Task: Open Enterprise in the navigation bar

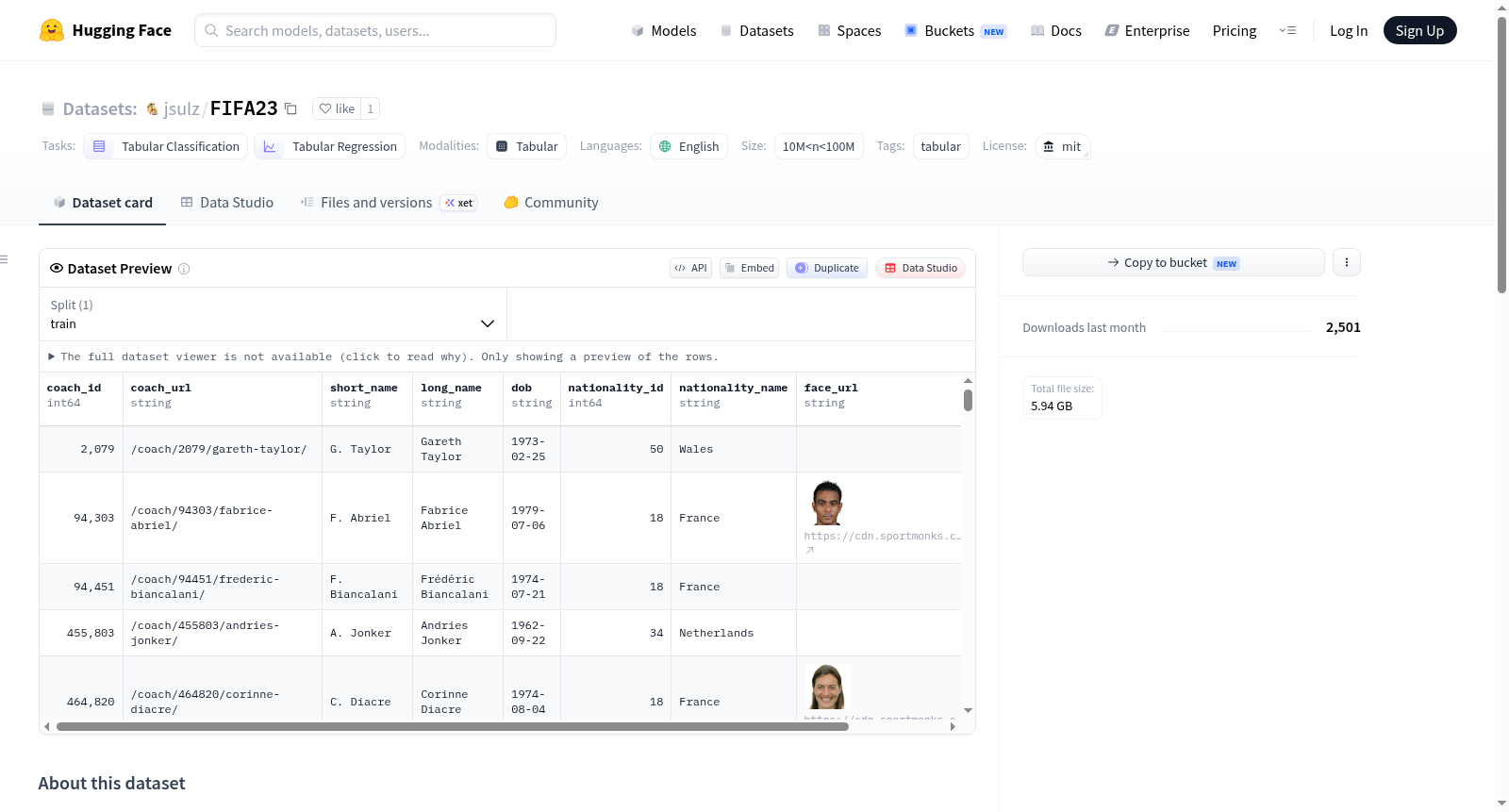Action: pos(1147,31)
